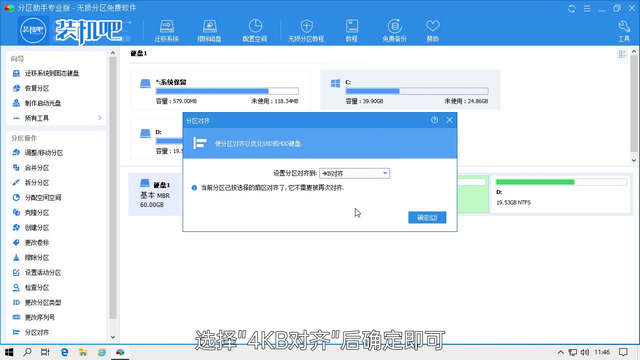Select the C: partition card
Screen dimensions: 640x360
pyautogui.click(x=410, y=90)
